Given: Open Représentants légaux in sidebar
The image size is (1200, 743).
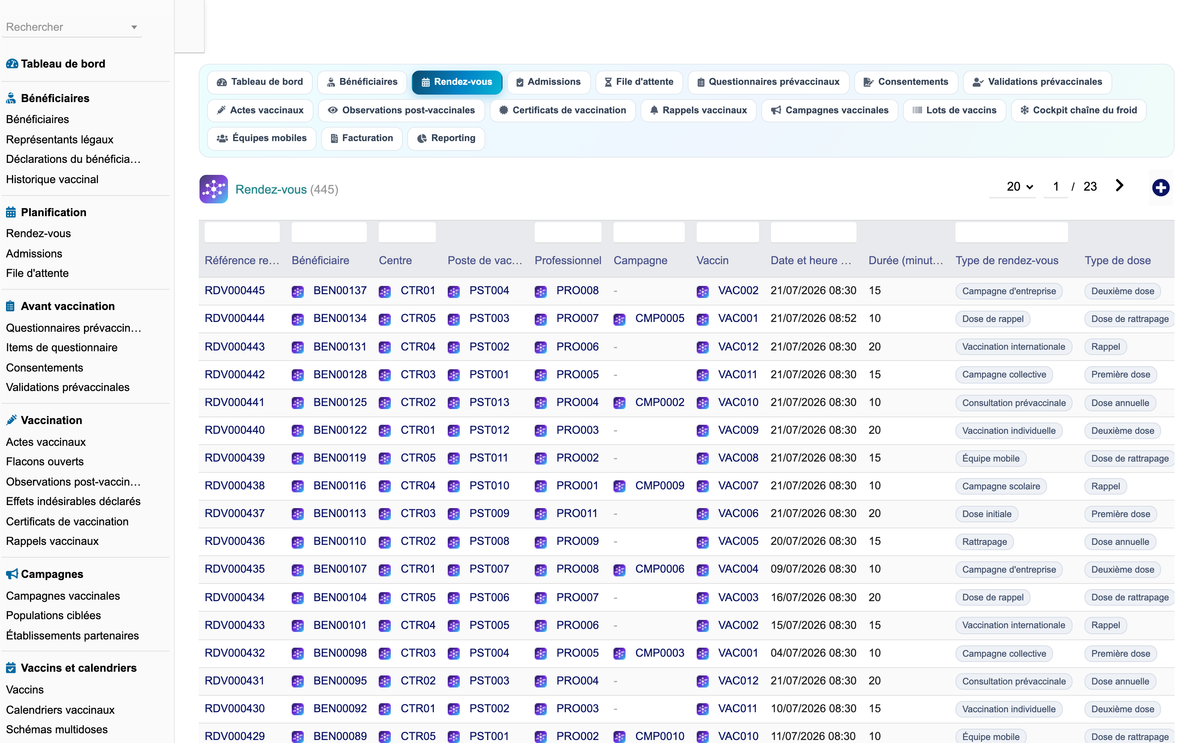Looking at the screenshot, I should 60,140.
